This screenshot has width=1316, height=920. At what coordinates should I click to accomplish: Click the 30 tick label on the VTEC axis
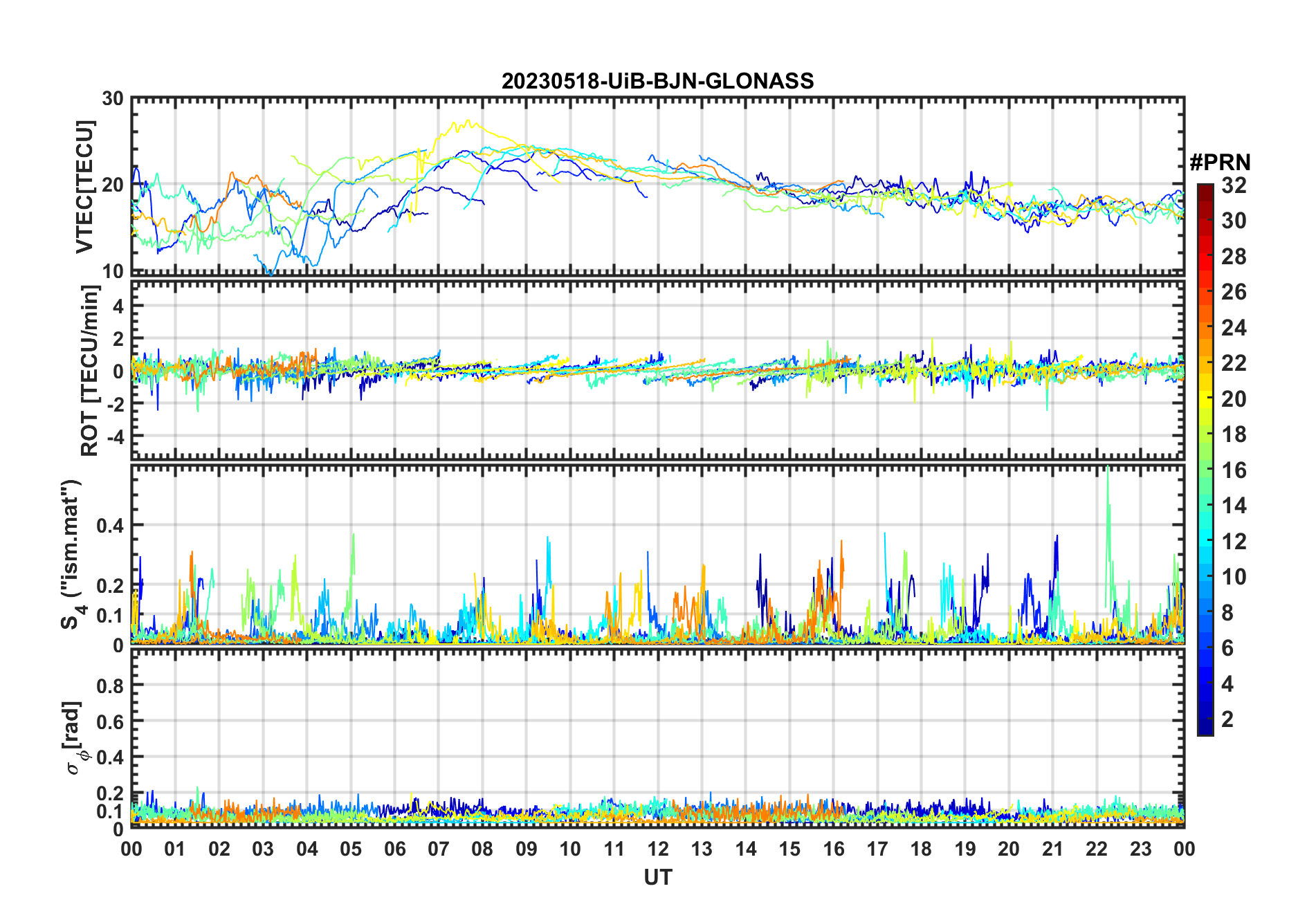tap(113, 99)
